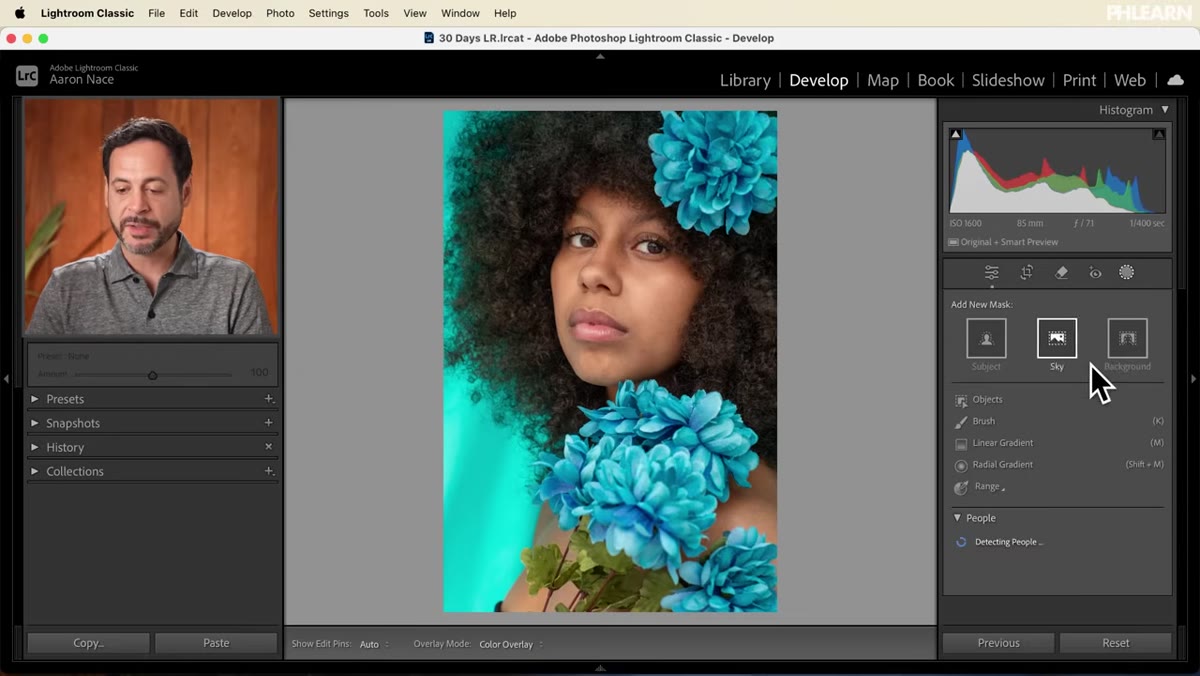
Task: Open the File menu
Action: (x=156, y=13)
